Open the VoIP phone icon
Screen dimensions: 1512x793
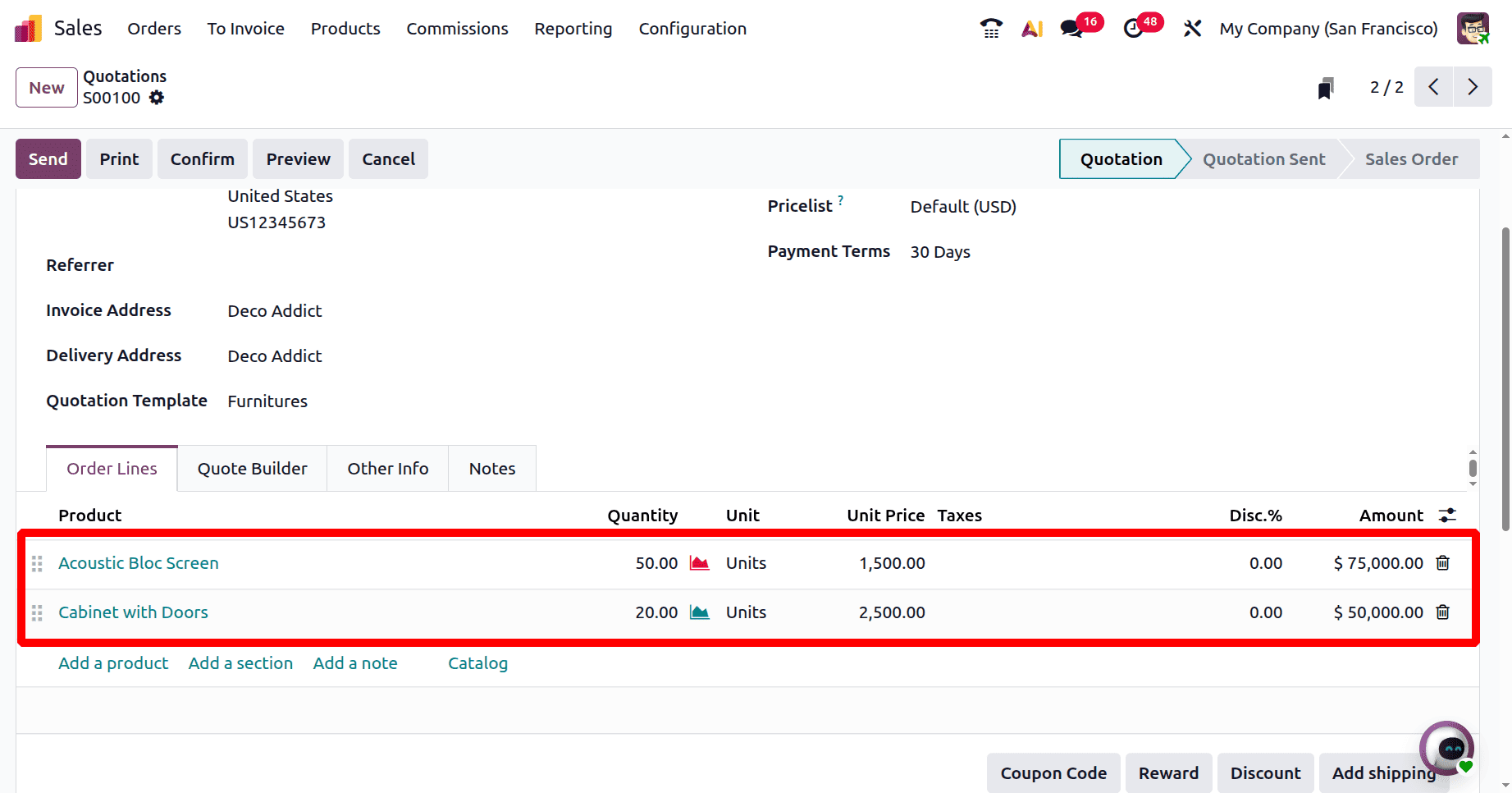[x=991, y=29]
